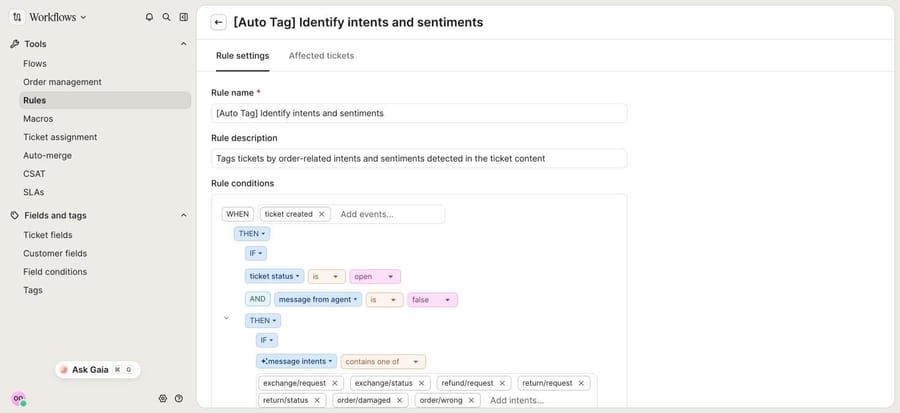
Task: Remove the order/wrong intent
Action: tap(471, 400)
